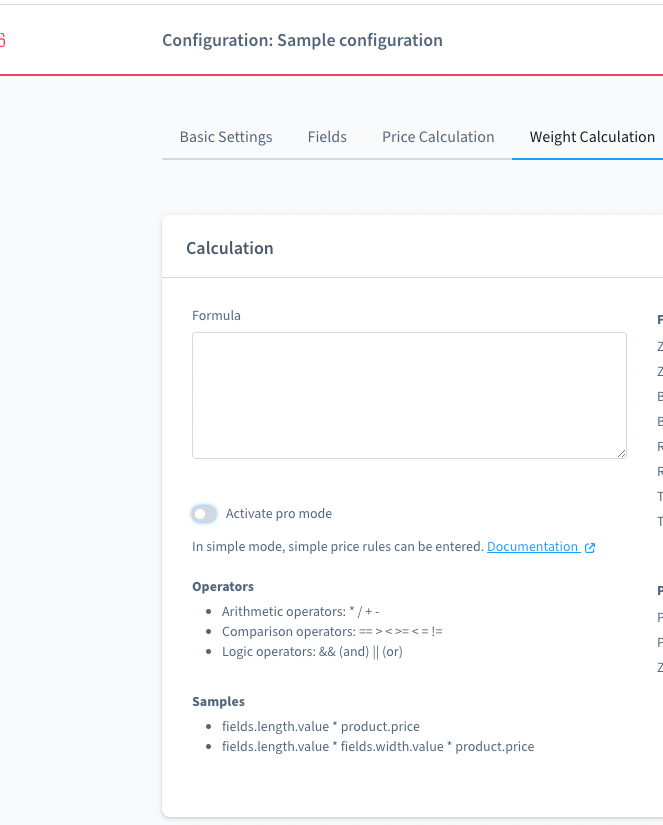Click the 'Formula' field label

coord(216,316)
